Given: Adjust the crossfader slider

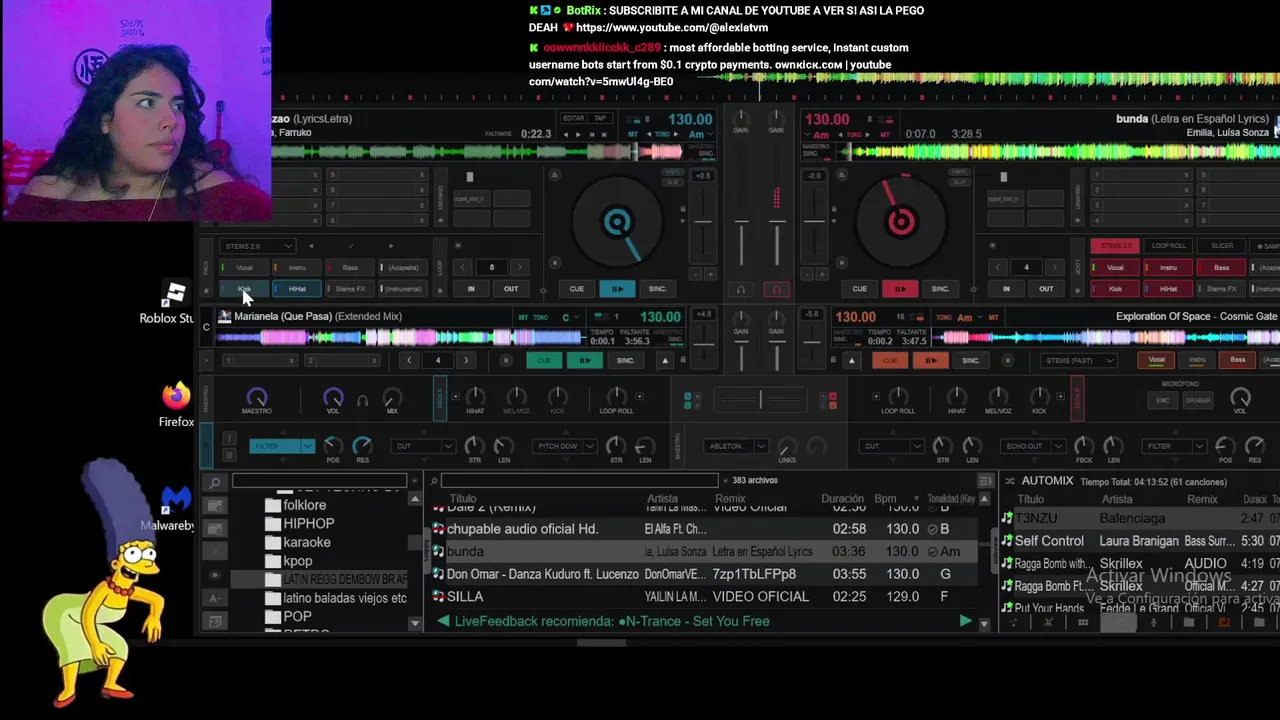Looking at the screenshot, I should tap(760, 400).
